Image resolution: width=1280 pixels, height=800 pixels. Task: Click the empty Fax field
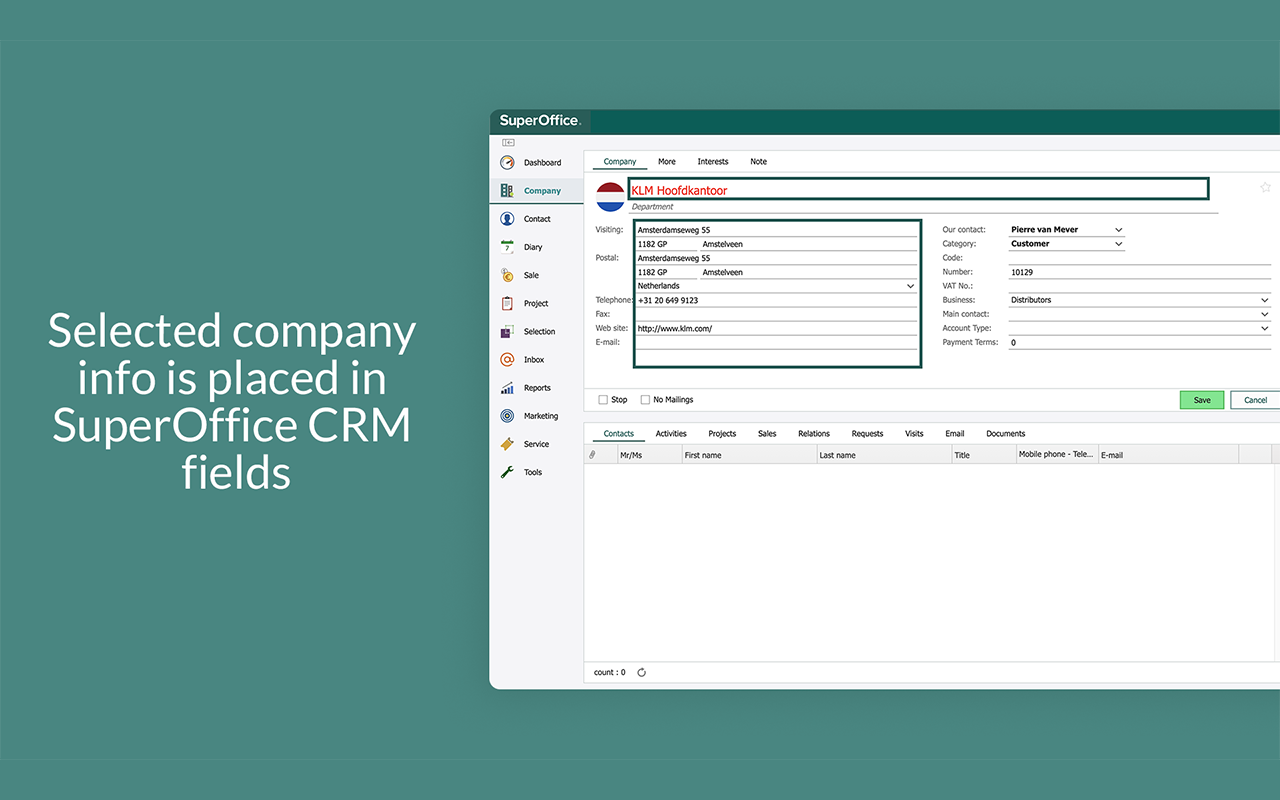pos(776,314)
